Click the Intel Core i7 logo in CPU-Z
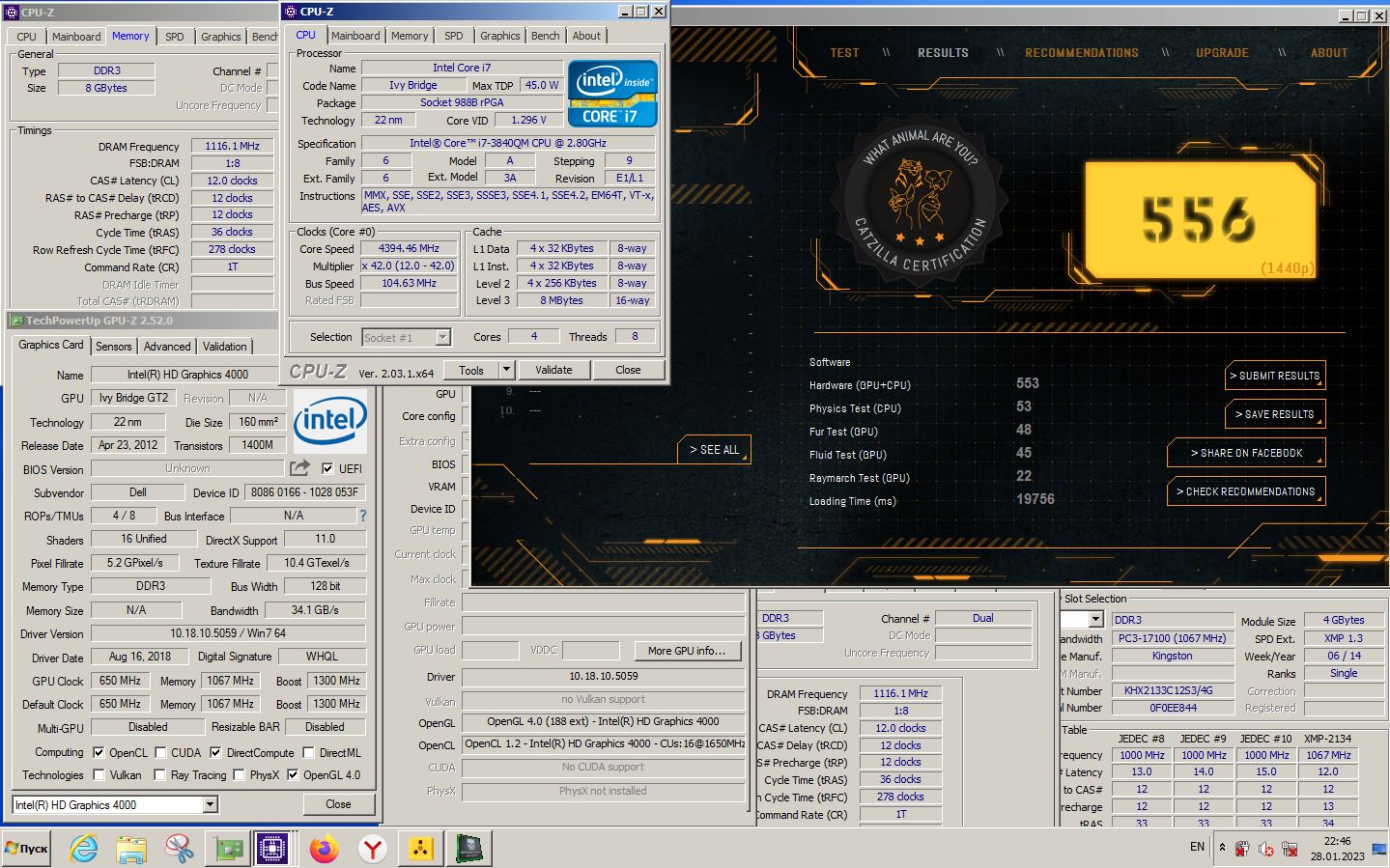Screen dimensions: 1390x868 click(x=612, y=94)
